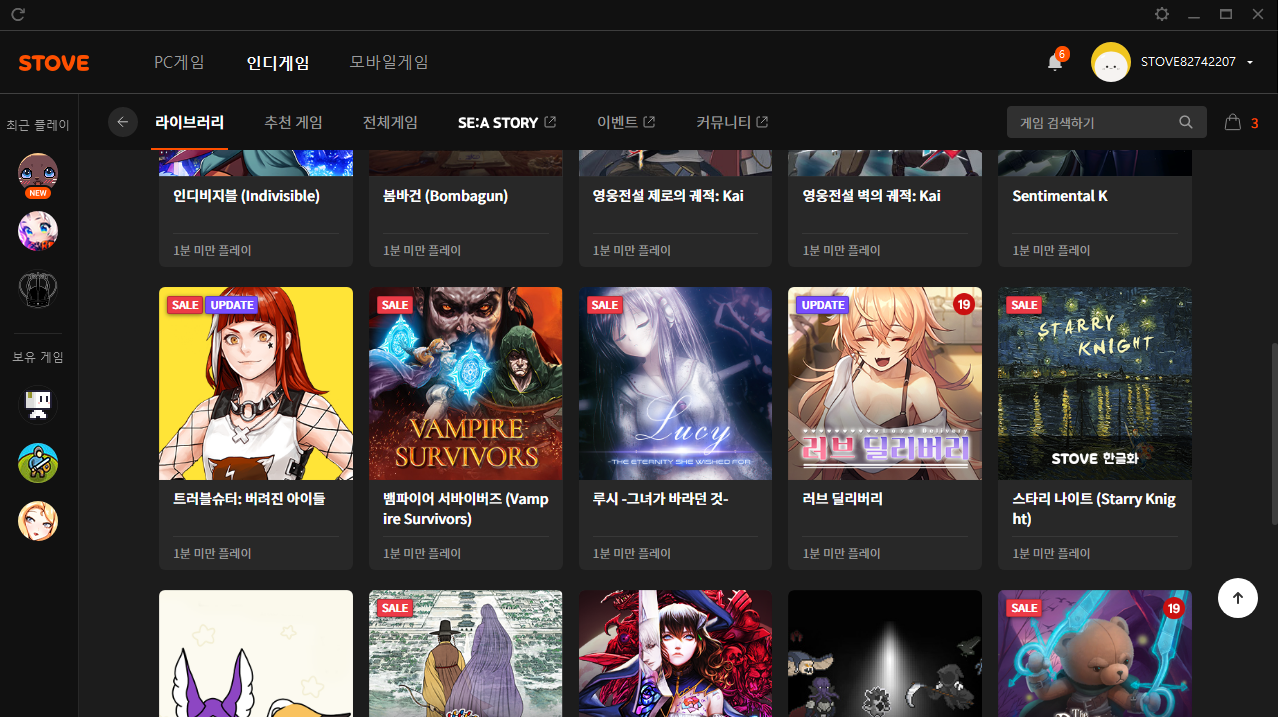Viewport: 1278px width, 717px height.
Task: Click the back arrow button
Action: point(123,122)
